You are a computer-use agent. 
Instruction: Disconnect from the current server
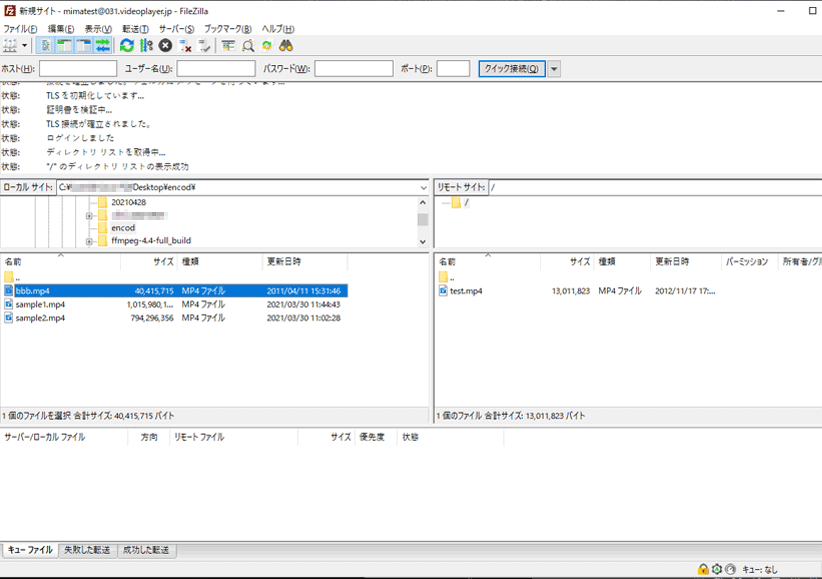point(185,46)
